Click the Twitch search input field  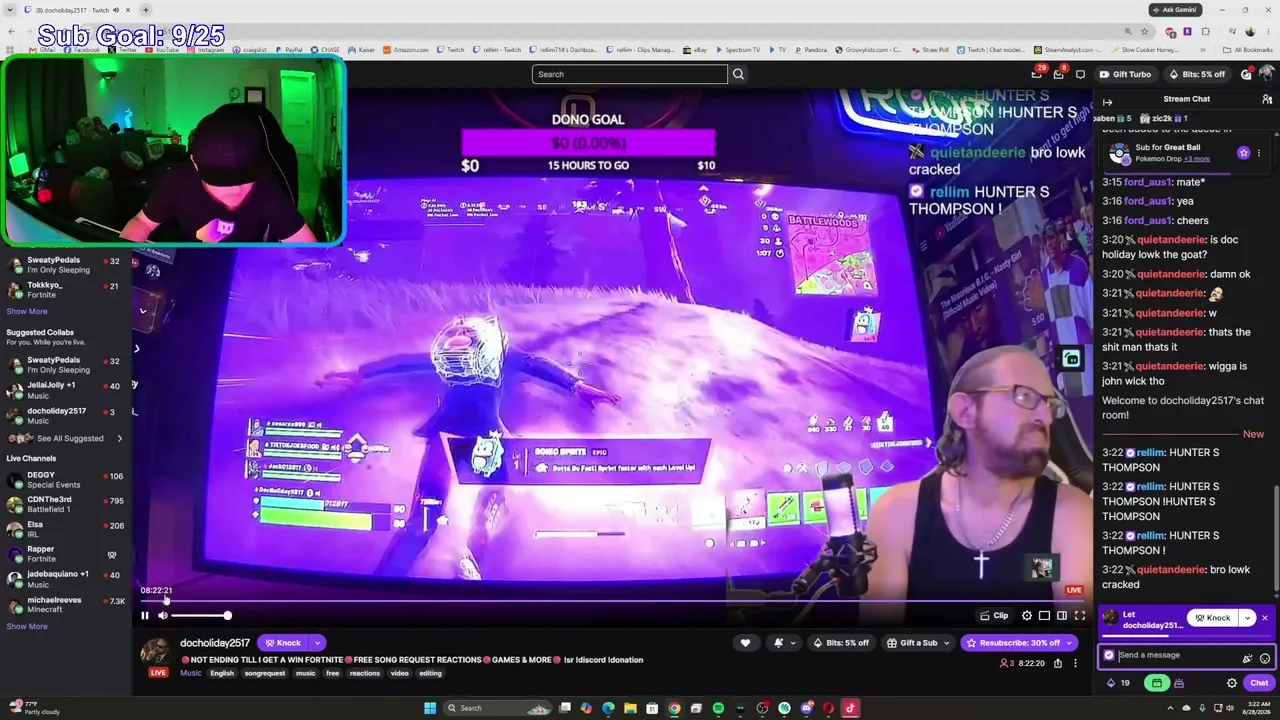coord(630,74)
